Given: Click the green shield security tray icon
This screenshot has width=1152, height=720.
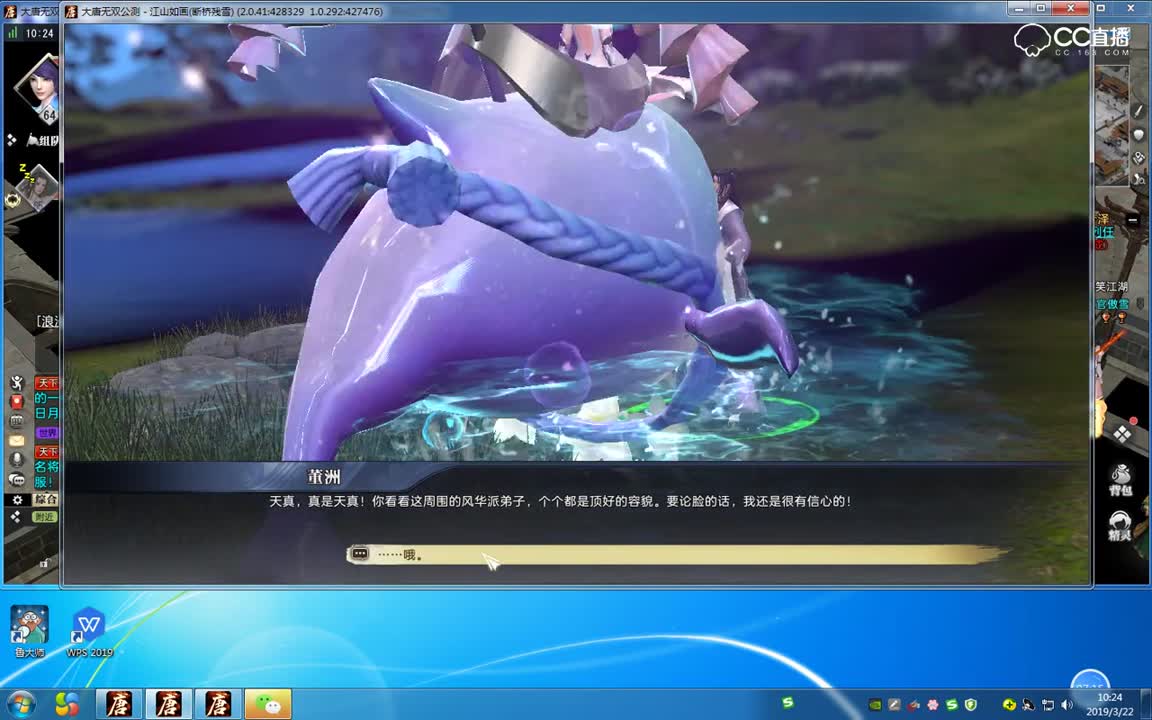Looking at the screenshot, I should click(971, 705).
